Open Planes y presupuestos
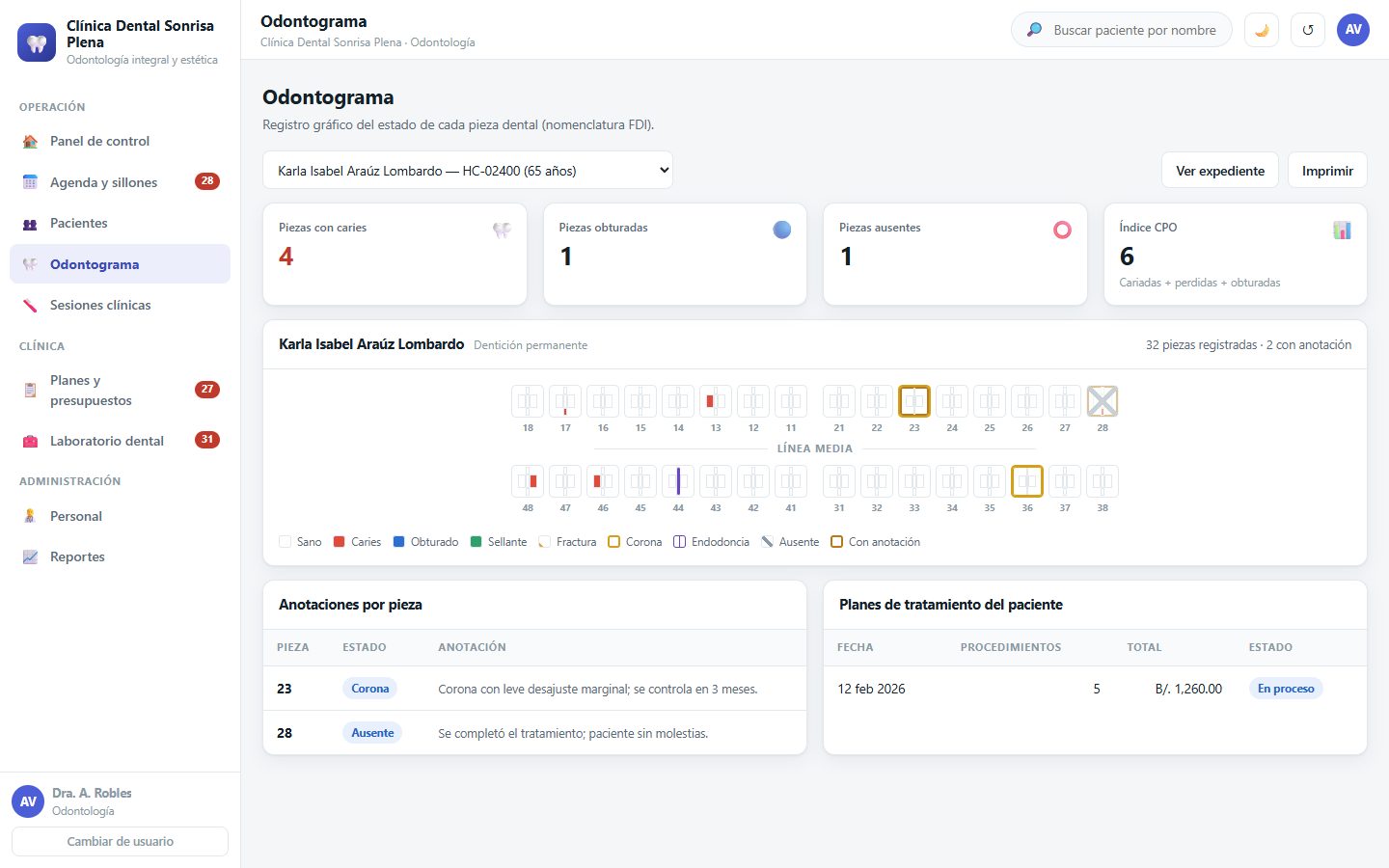This screenshot has width=1389, height=868. pos(121,391)
